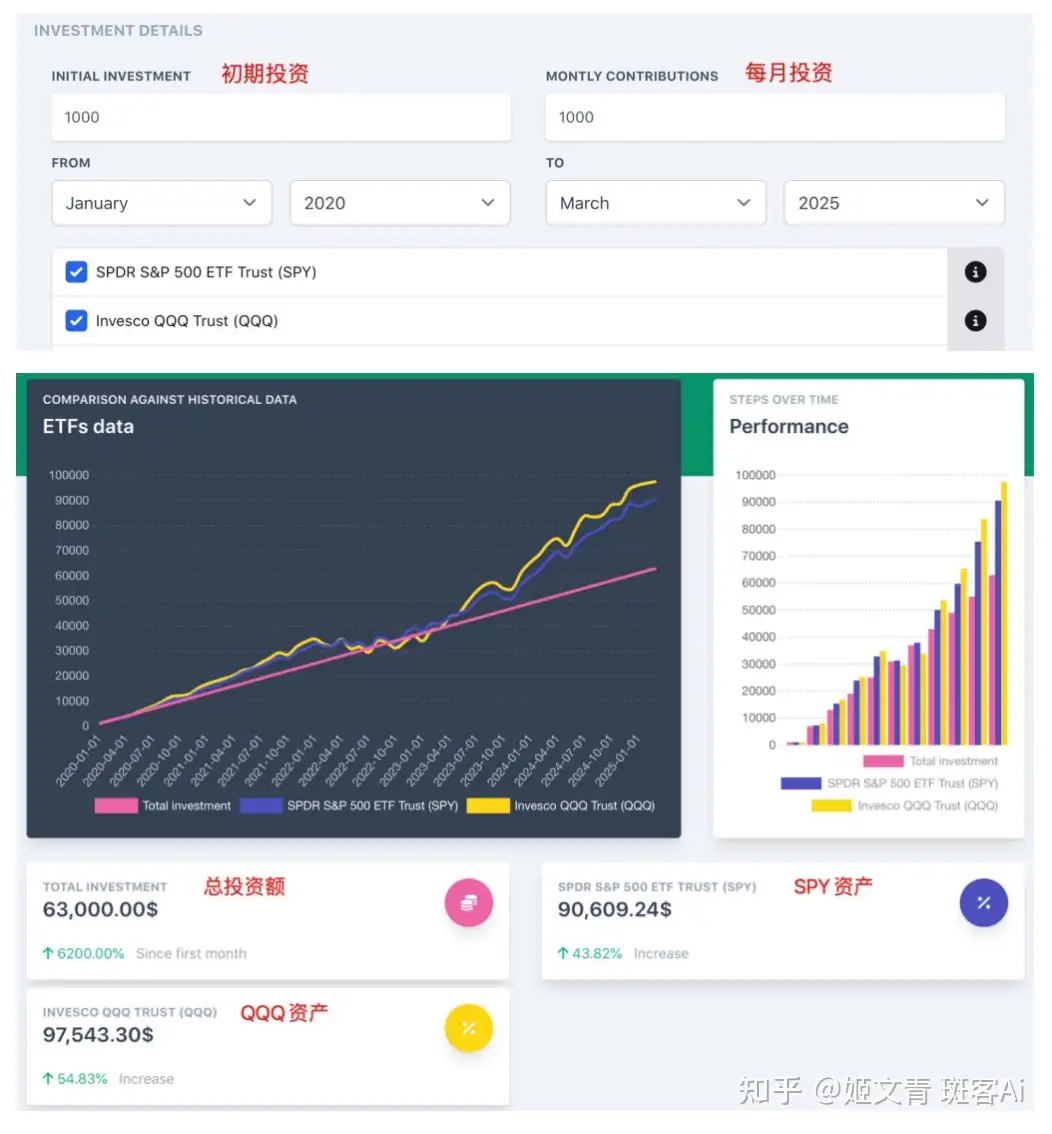
Task: Toggle Total investment legend swatch in ETFs data chart
Action: pos(116,806)
